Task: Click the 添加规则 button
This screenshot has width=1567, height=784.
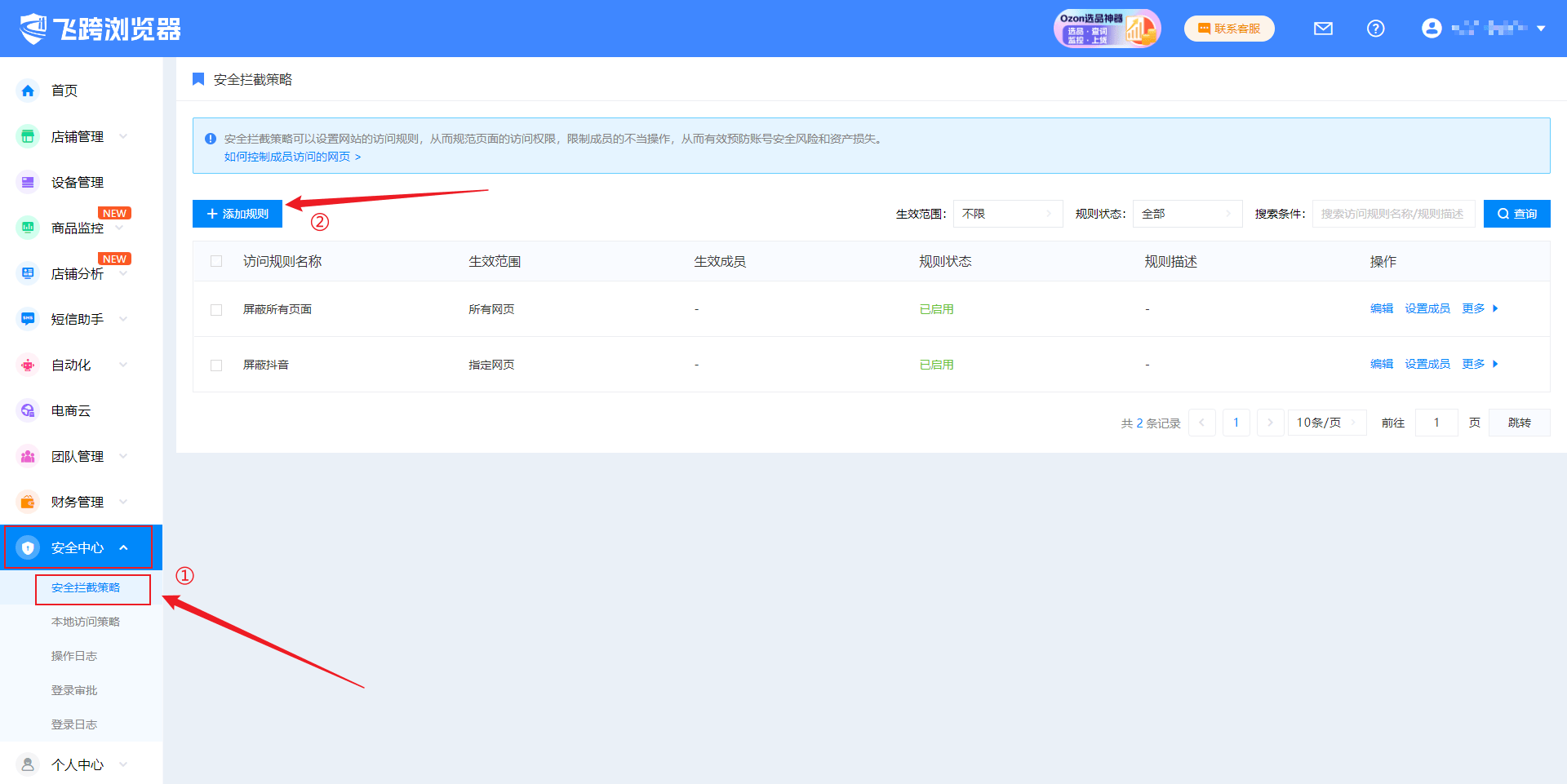Action: [237, 214]
